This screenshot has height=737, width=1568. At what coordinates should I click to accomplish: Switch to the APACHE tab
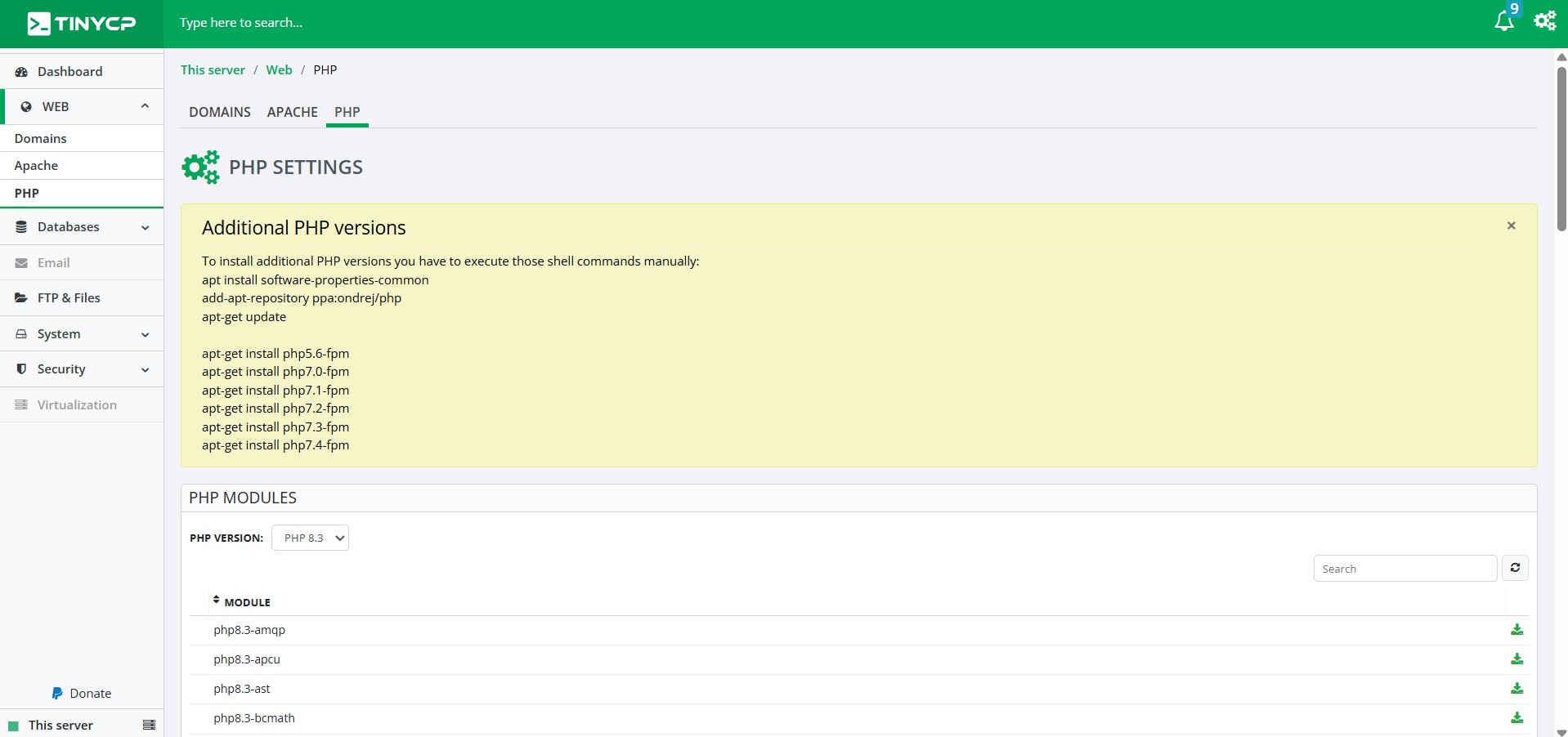pyautogui.click(x=292, y=112)
